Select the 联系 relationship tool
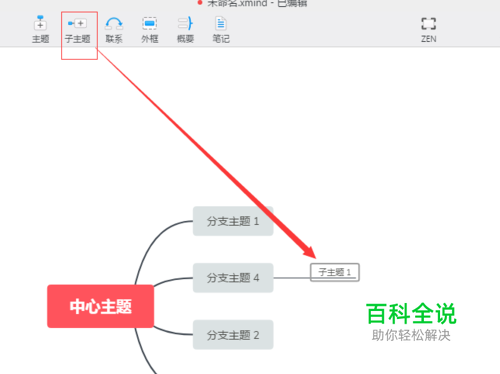 (x=114, y=30)
